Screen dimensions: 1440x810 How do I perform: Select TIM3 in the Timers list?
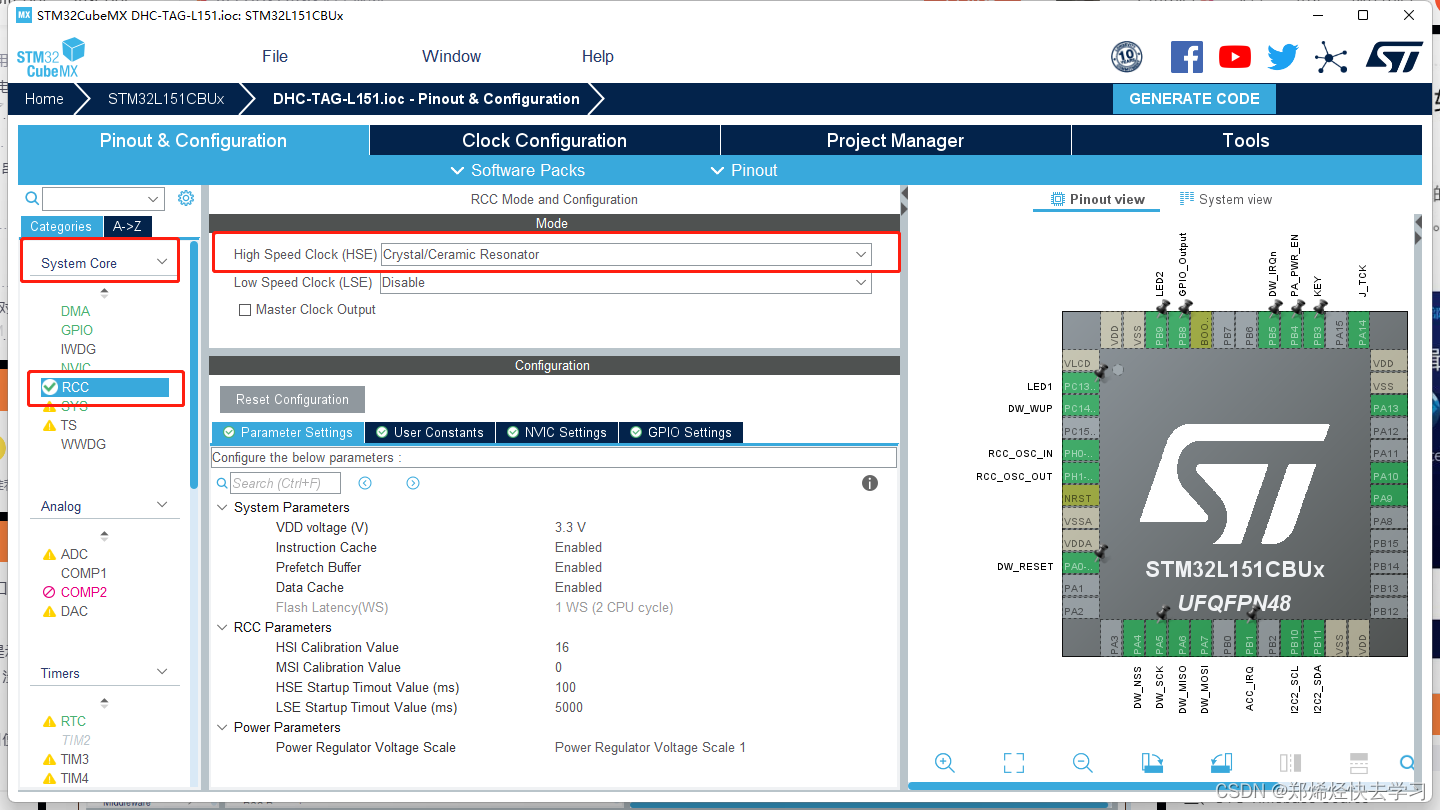[75, 759]
